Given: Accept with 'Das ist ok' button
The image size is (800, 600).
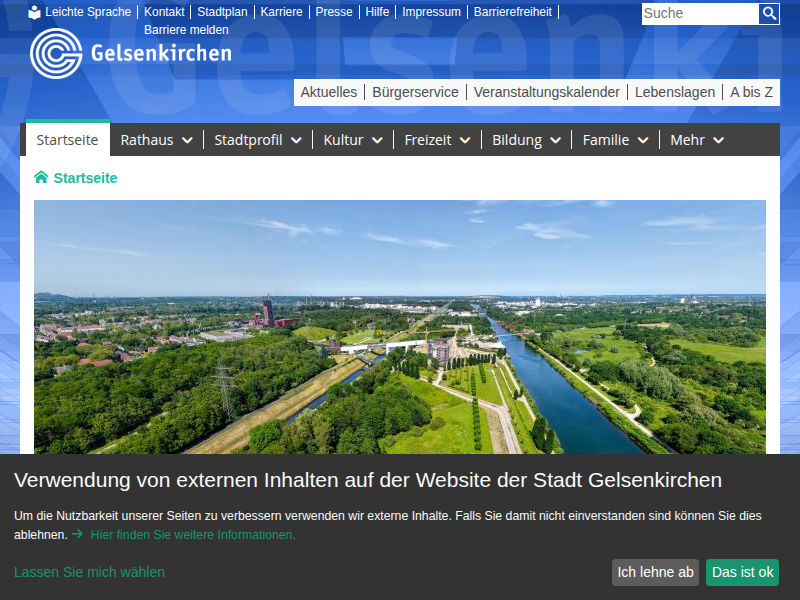Looking at the screenshot, I should tap(742, 572).
